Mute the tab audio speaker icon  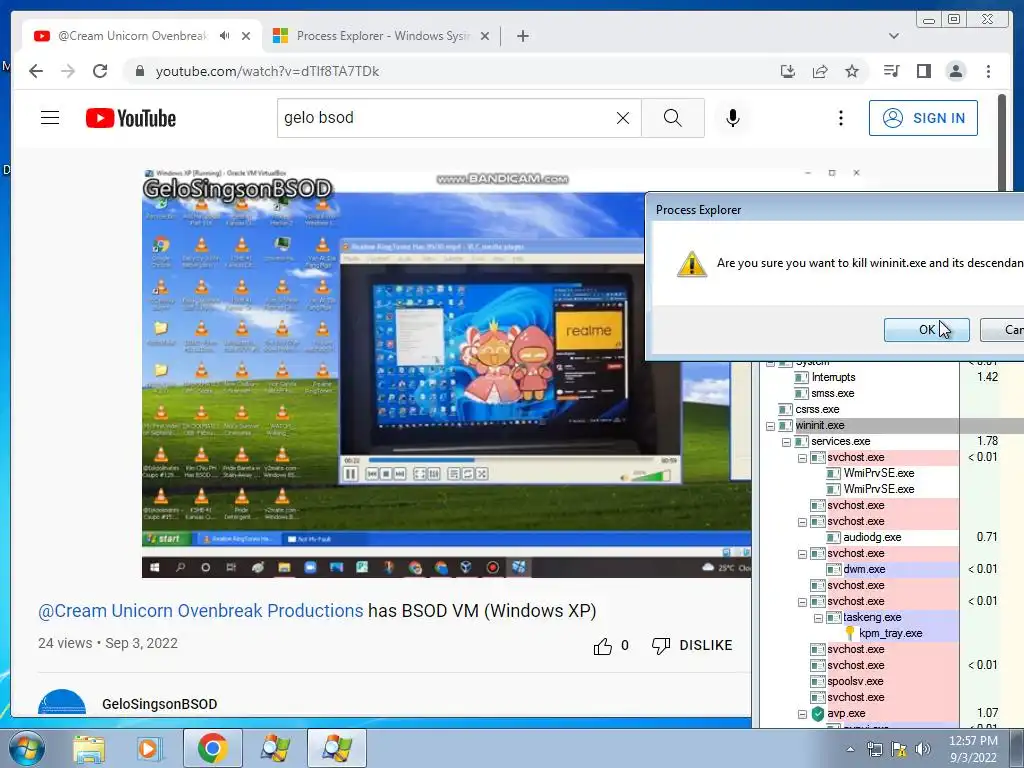pyautogui.click(x=225, y=36)
